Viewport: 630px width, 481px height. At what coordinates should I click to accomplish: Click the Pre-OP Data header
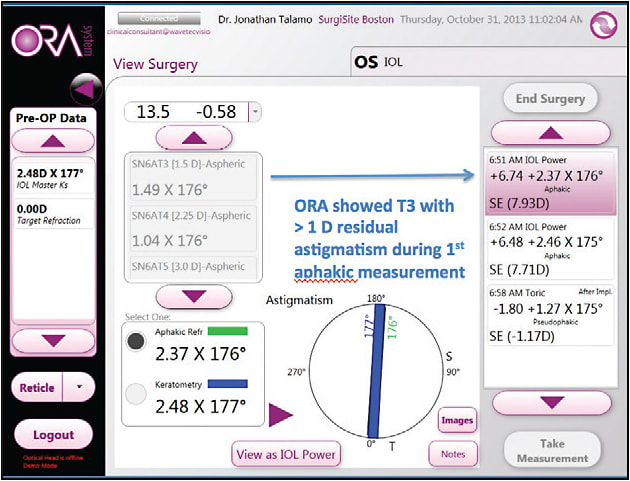point(51,119)
